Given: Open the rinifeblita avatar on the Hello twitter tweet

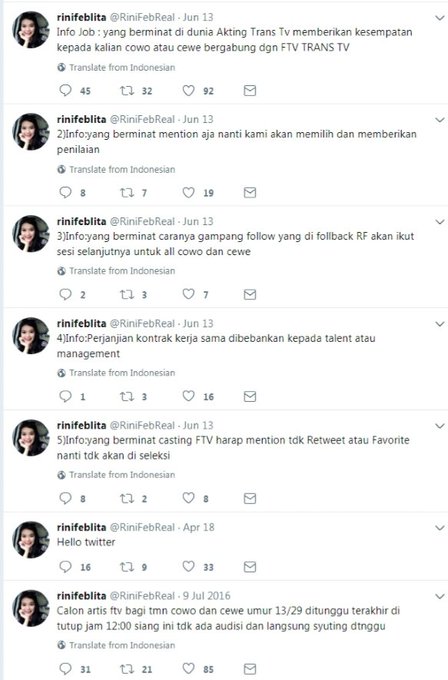Looking at the screenshot, I should [30, 540].
